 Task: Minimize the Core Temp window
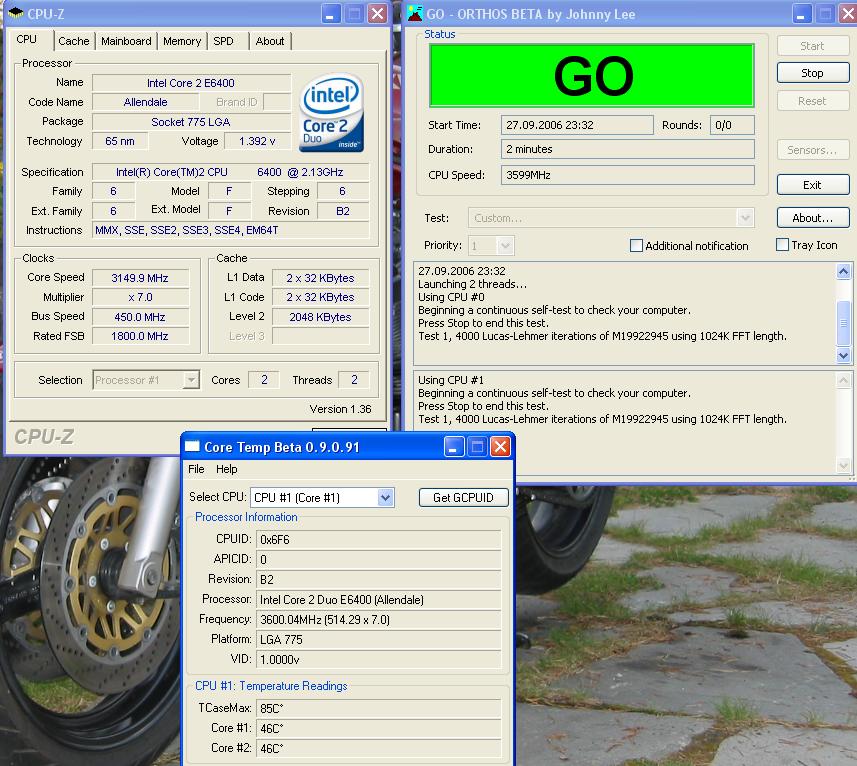point(454,447)
